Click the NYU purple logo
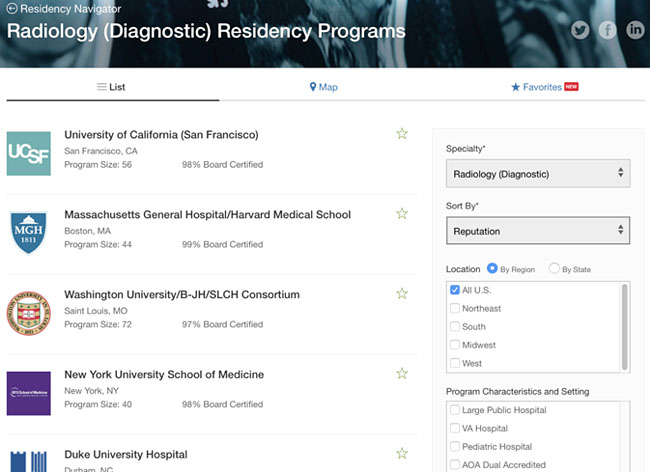650x472 pixels. 29,393
